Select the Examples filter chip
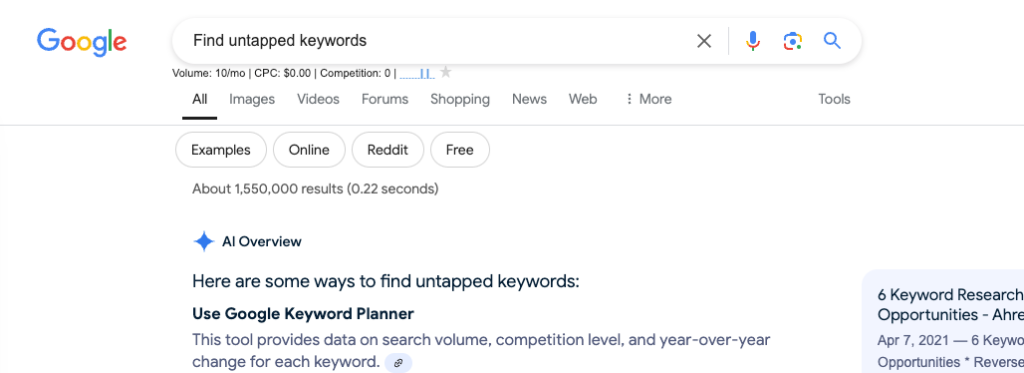This screenshot has width=1024, height=373. tap(221, 150)
